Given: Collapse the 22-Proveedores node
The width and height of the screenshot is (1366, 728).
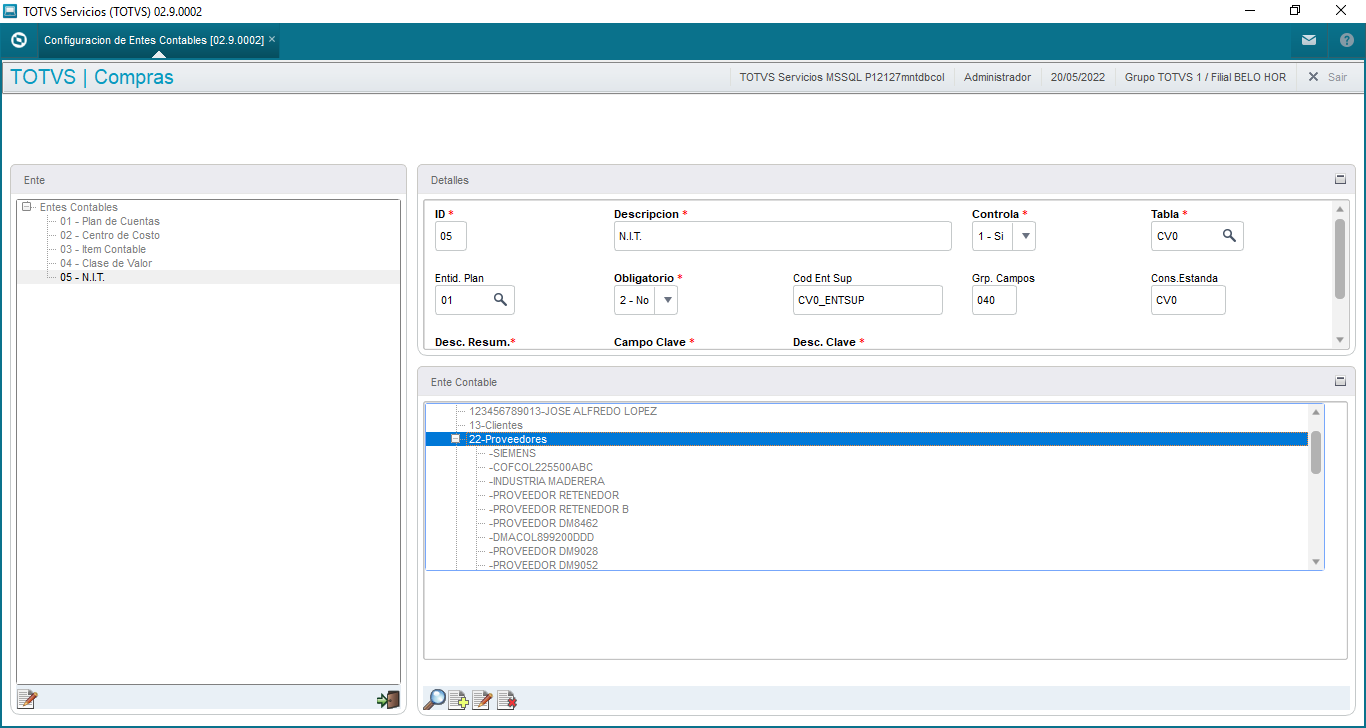Looking at the screenshot, I should point(455,439).
